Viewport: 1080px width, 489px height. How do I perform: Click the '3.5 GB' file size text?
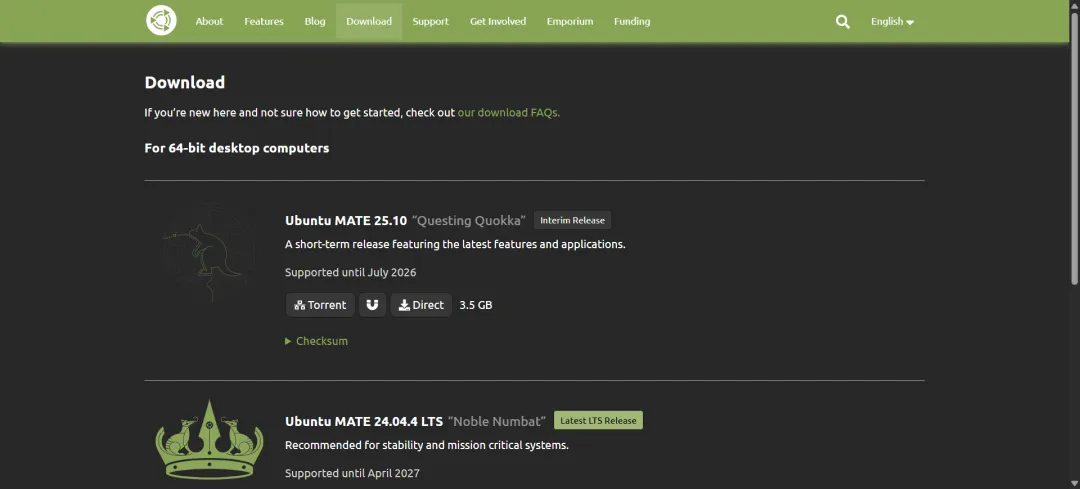click(476, 305)
